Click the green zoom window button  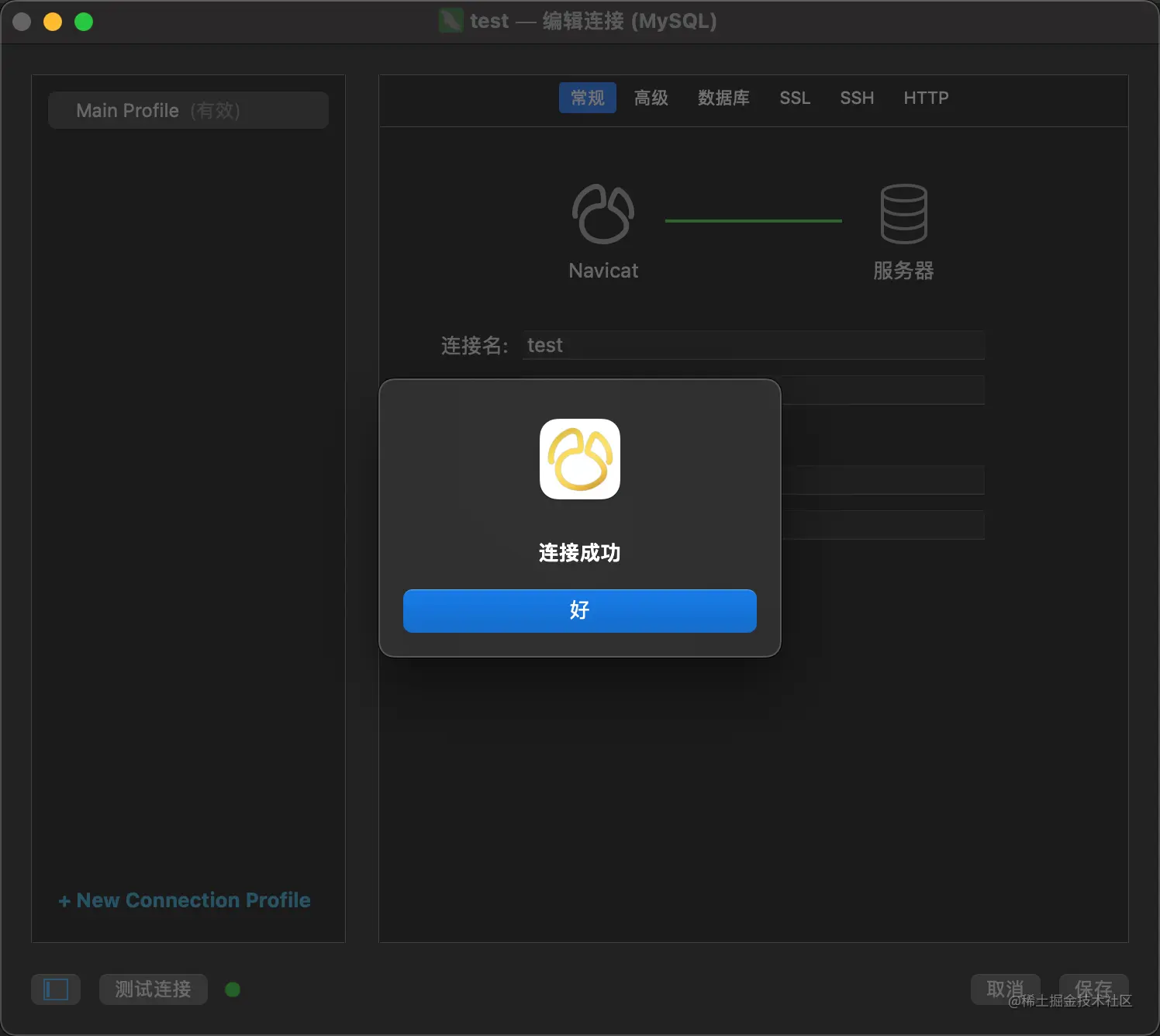point(84,22)
